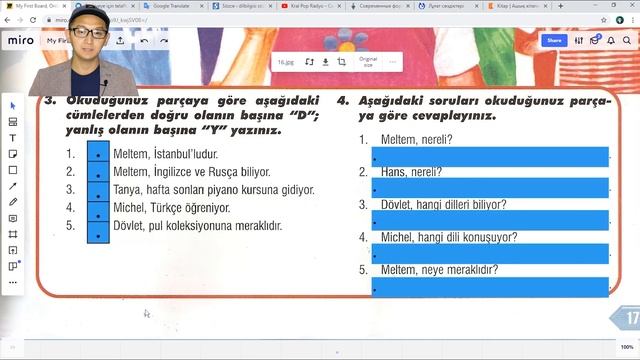Go back in browser
640x360 pixels.
coord(7,20)
